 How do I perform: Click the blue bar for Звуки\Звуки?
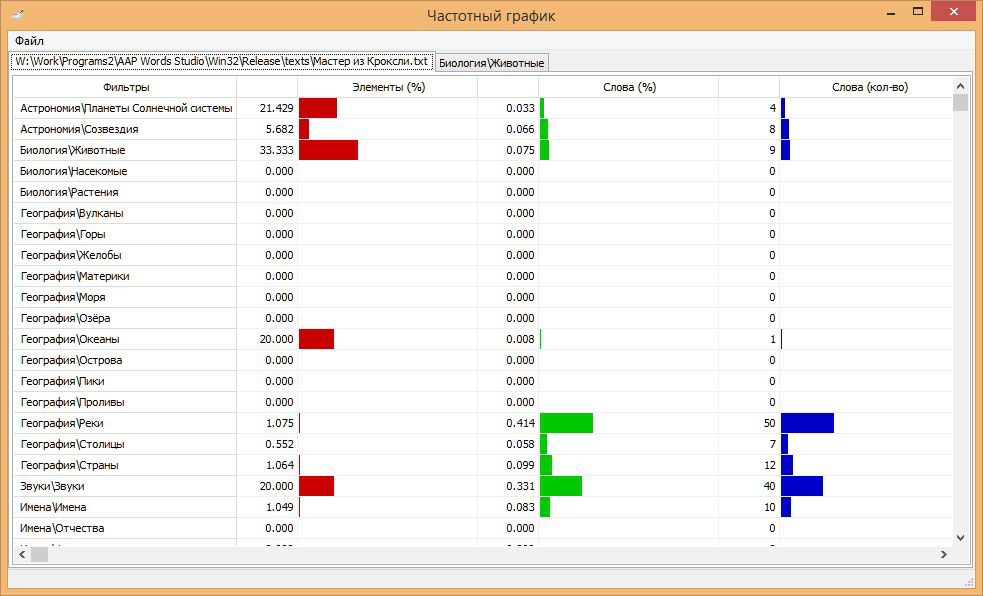pos(802,486)
